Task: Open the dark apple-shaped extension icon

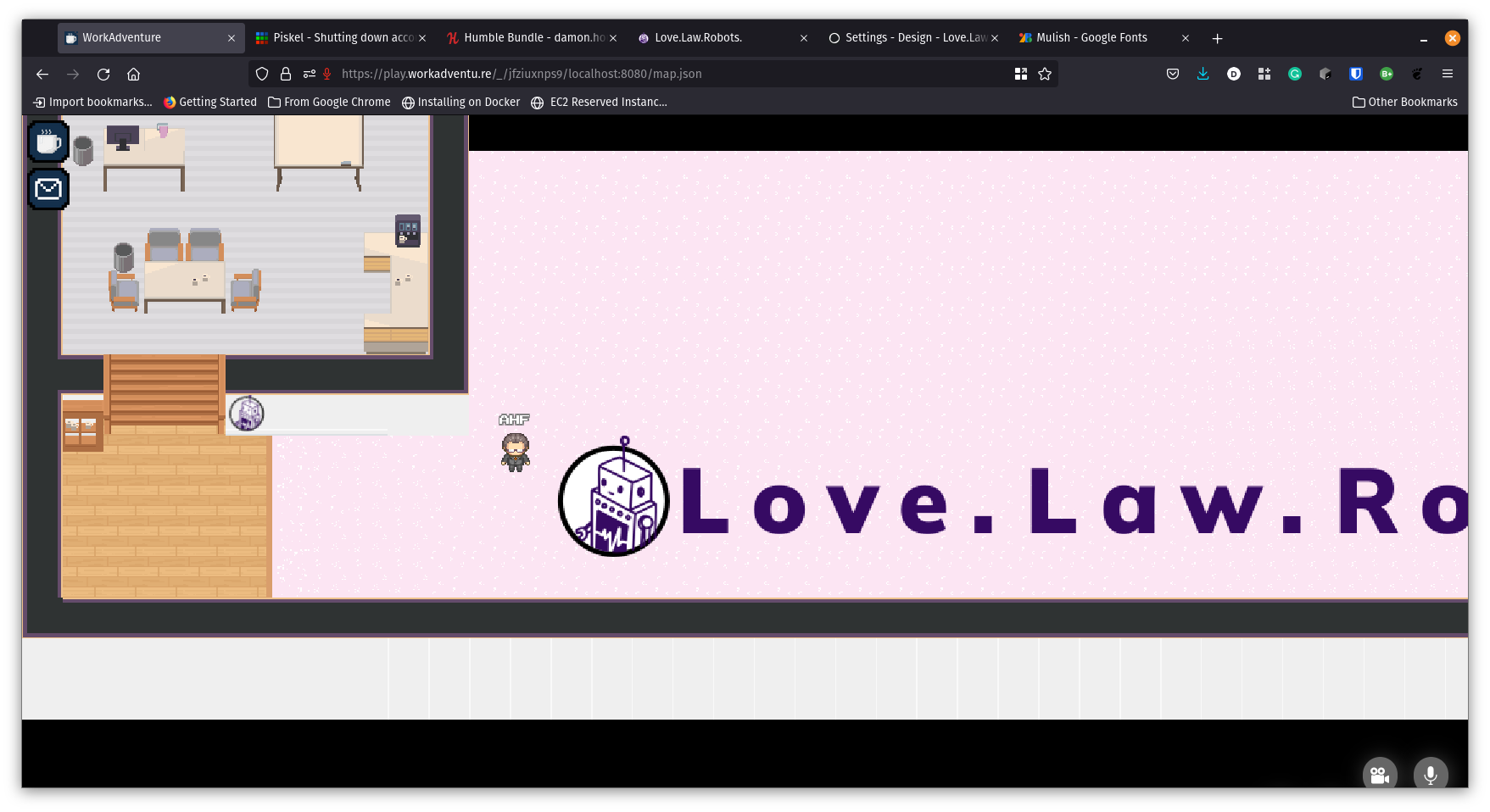Action: 1417,74
